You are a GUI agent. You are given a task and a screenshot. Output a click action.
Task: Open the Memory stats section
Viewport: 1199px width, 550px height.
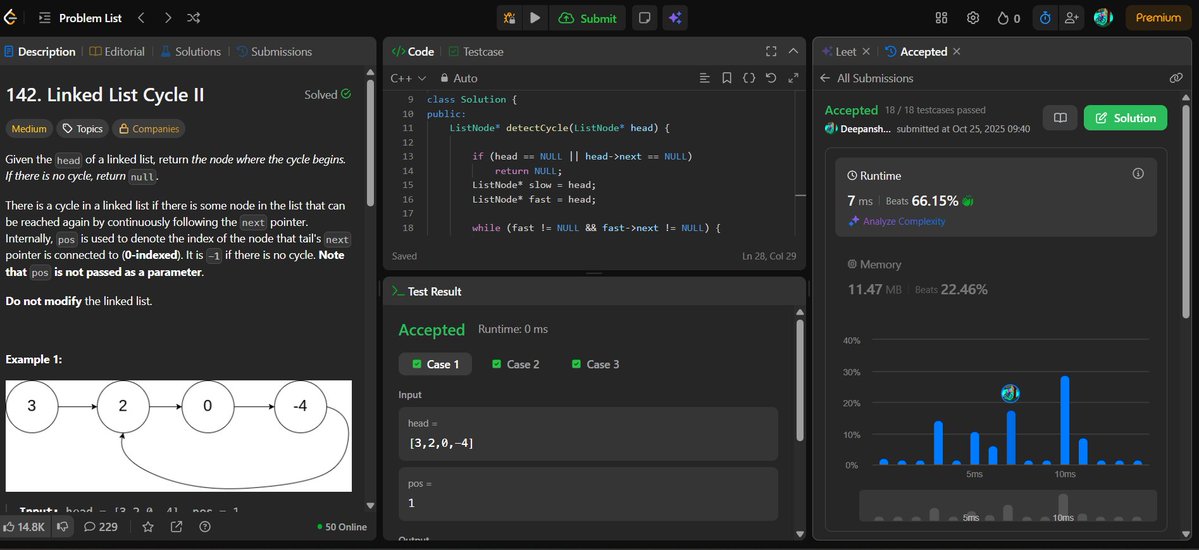tap(995, 279)
